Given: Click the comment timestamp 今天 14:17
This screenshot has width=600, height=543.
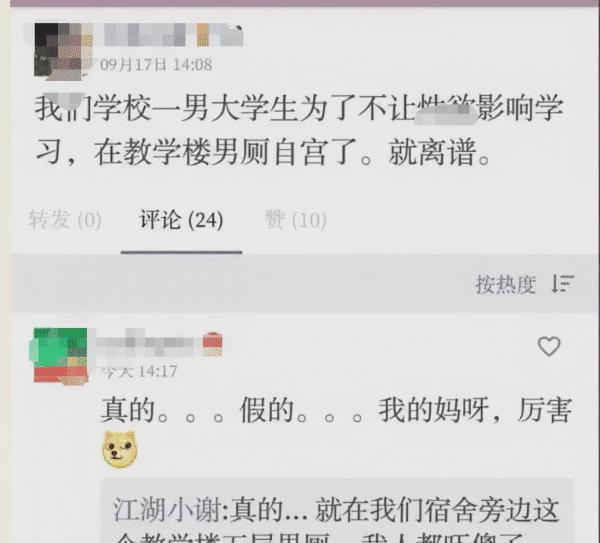Looking at the screenshot, I should point(139,371).
